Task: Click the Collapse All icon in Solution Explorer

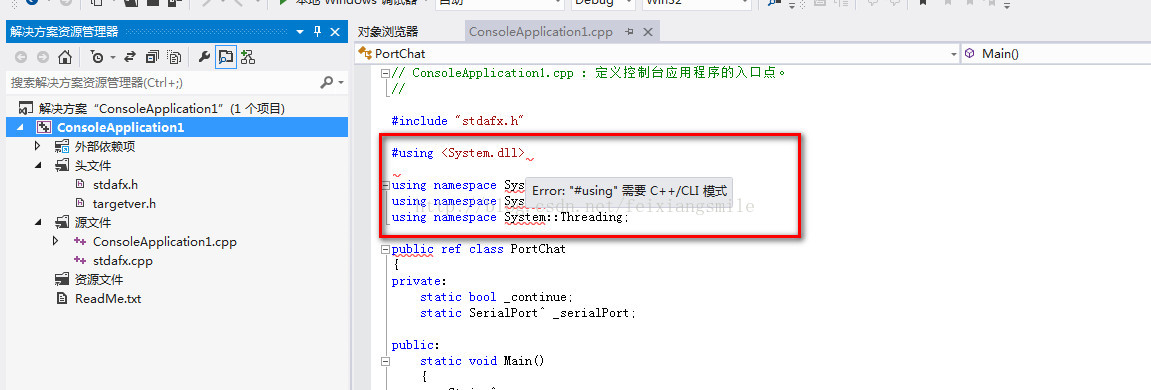Action: (x=153, y=57)
